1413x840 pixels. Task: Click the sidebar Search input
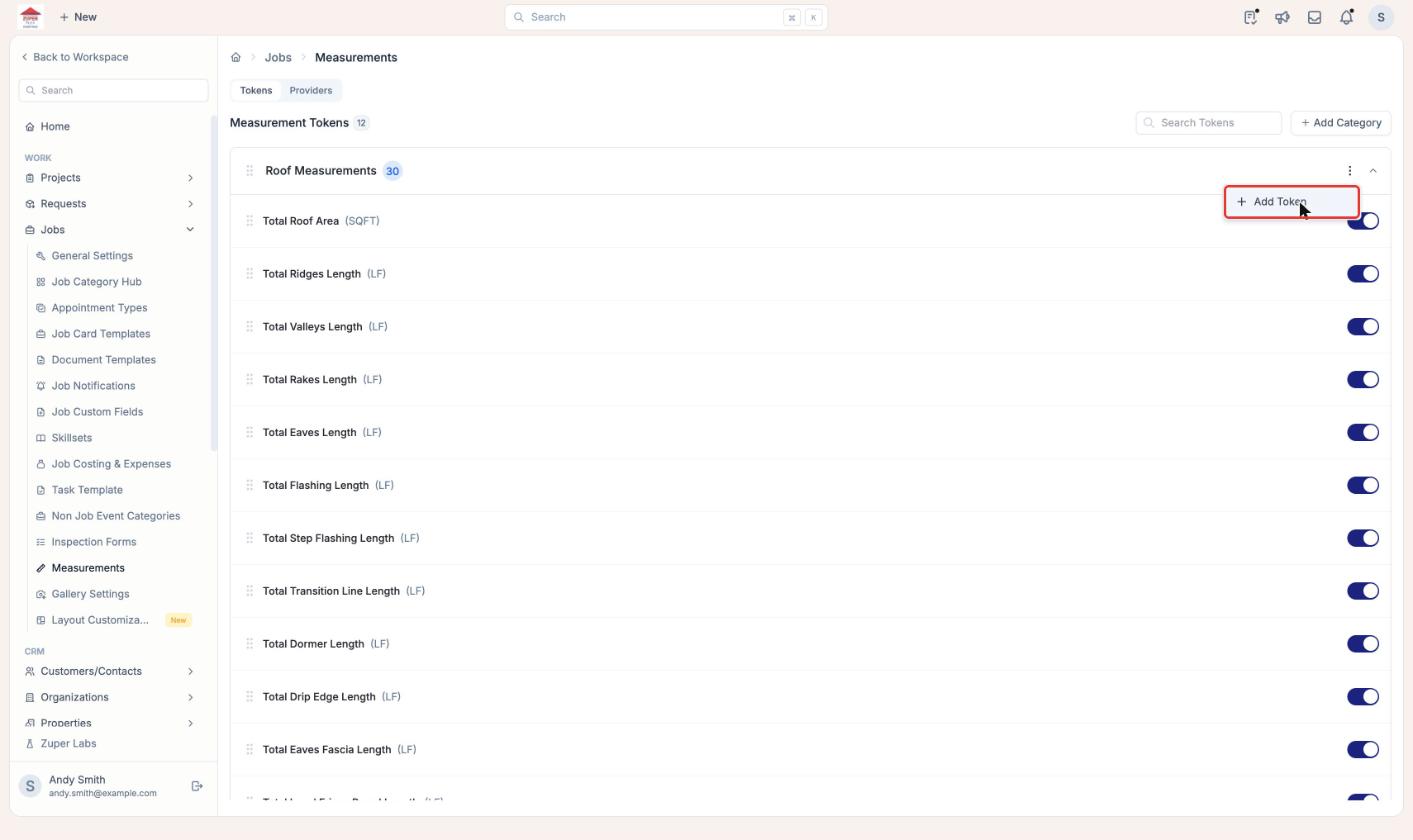(x=113, y=91)
